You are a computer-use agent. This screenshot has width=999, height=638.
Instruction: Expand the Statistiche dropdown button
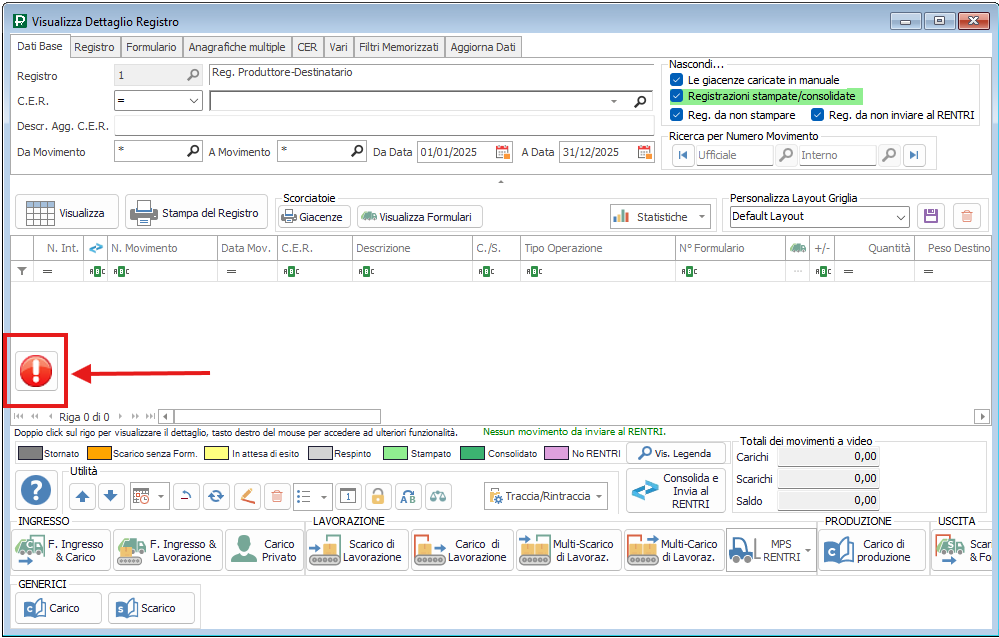point(703,216)
